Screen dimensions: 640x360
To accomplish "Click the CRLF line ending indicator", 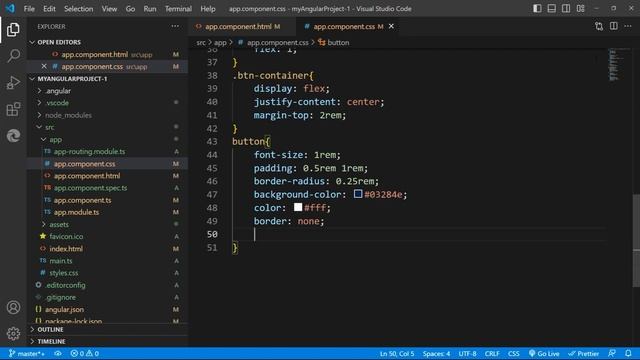I will click(x=492, y=353).
